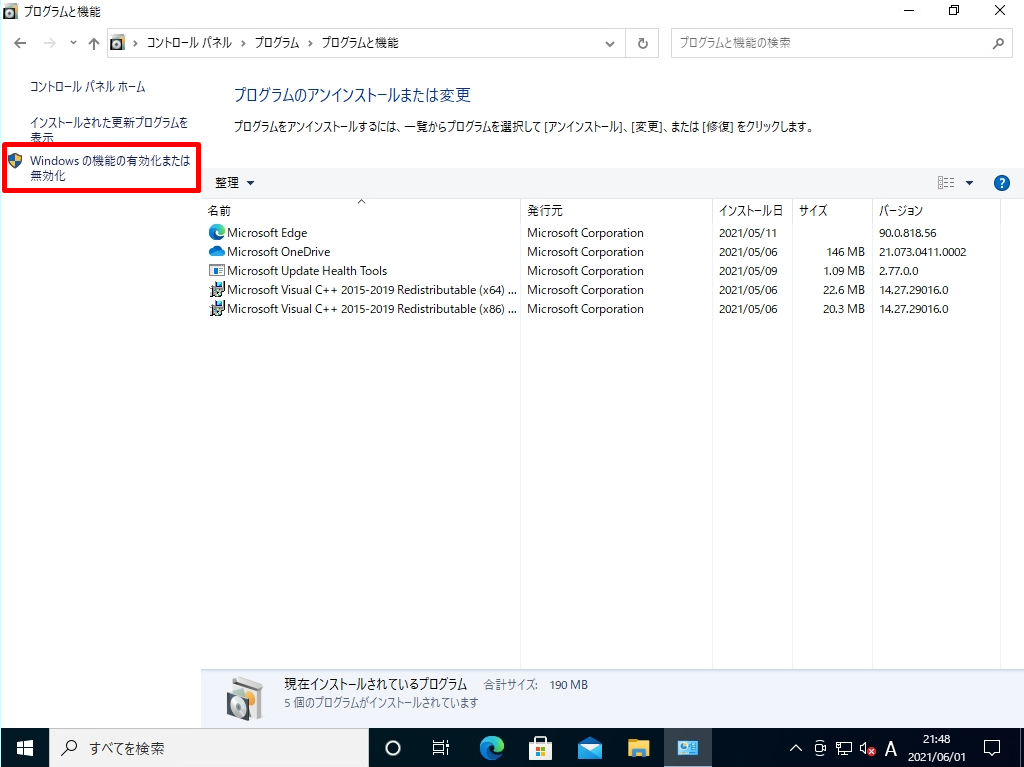Select プログラム breadcrumb segment
Screen dimensions: 1024x767
(276, 43)
